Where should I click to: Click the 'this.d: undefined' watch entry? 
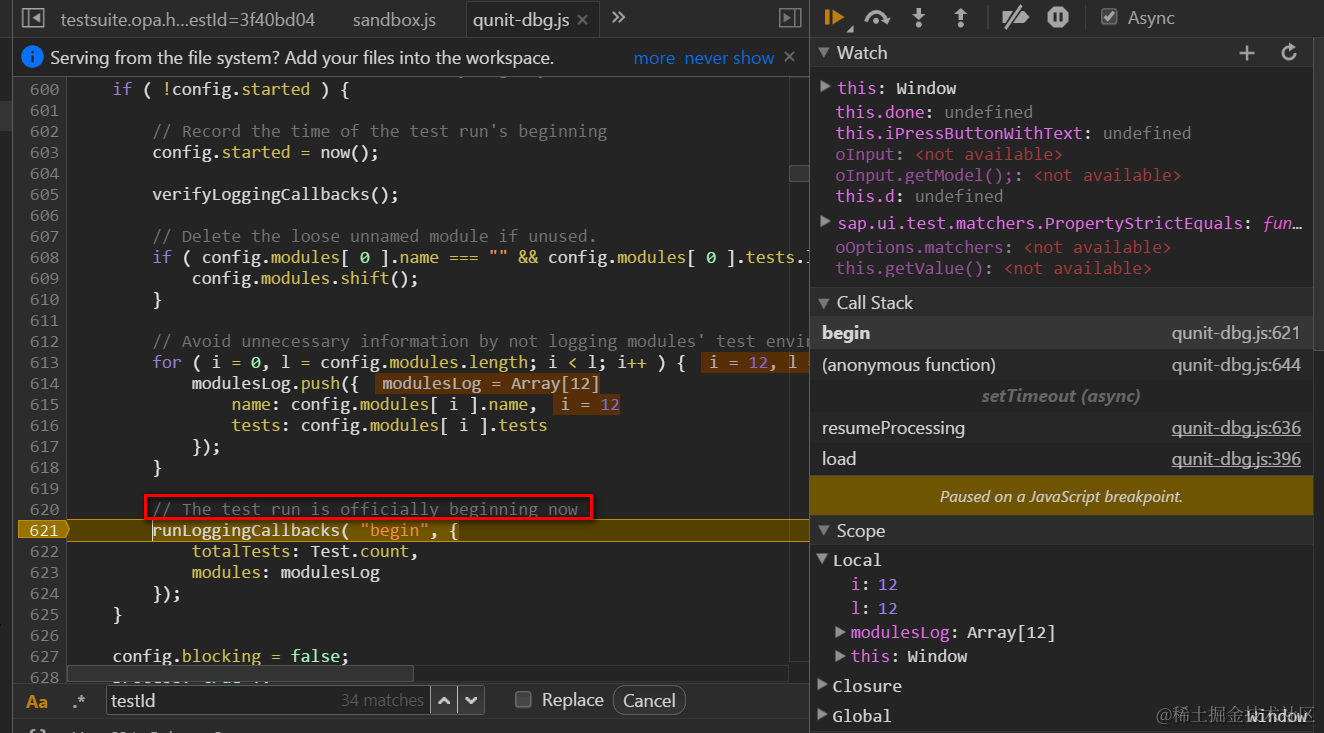tap(919, 196)
